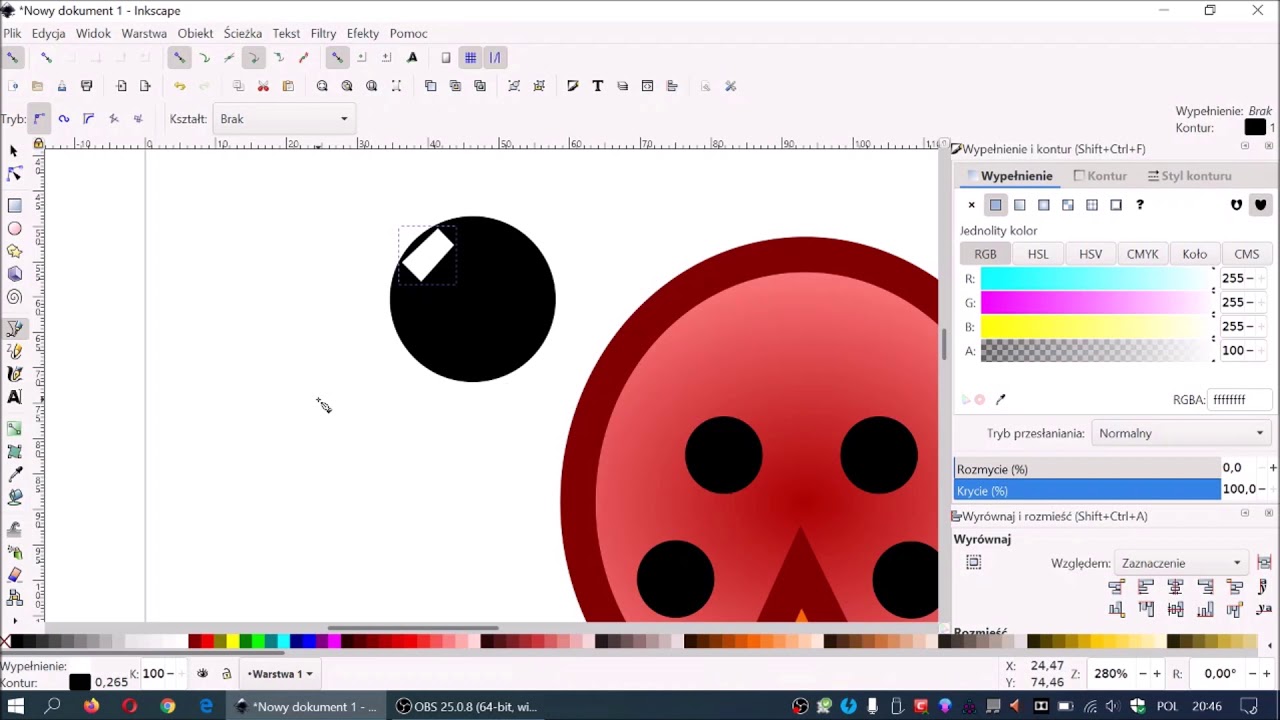Click the Cut scissors icon
Image resolution: width=1280 pixels, height=720 pixels.
pyautogui.click(x=263, y=86)
